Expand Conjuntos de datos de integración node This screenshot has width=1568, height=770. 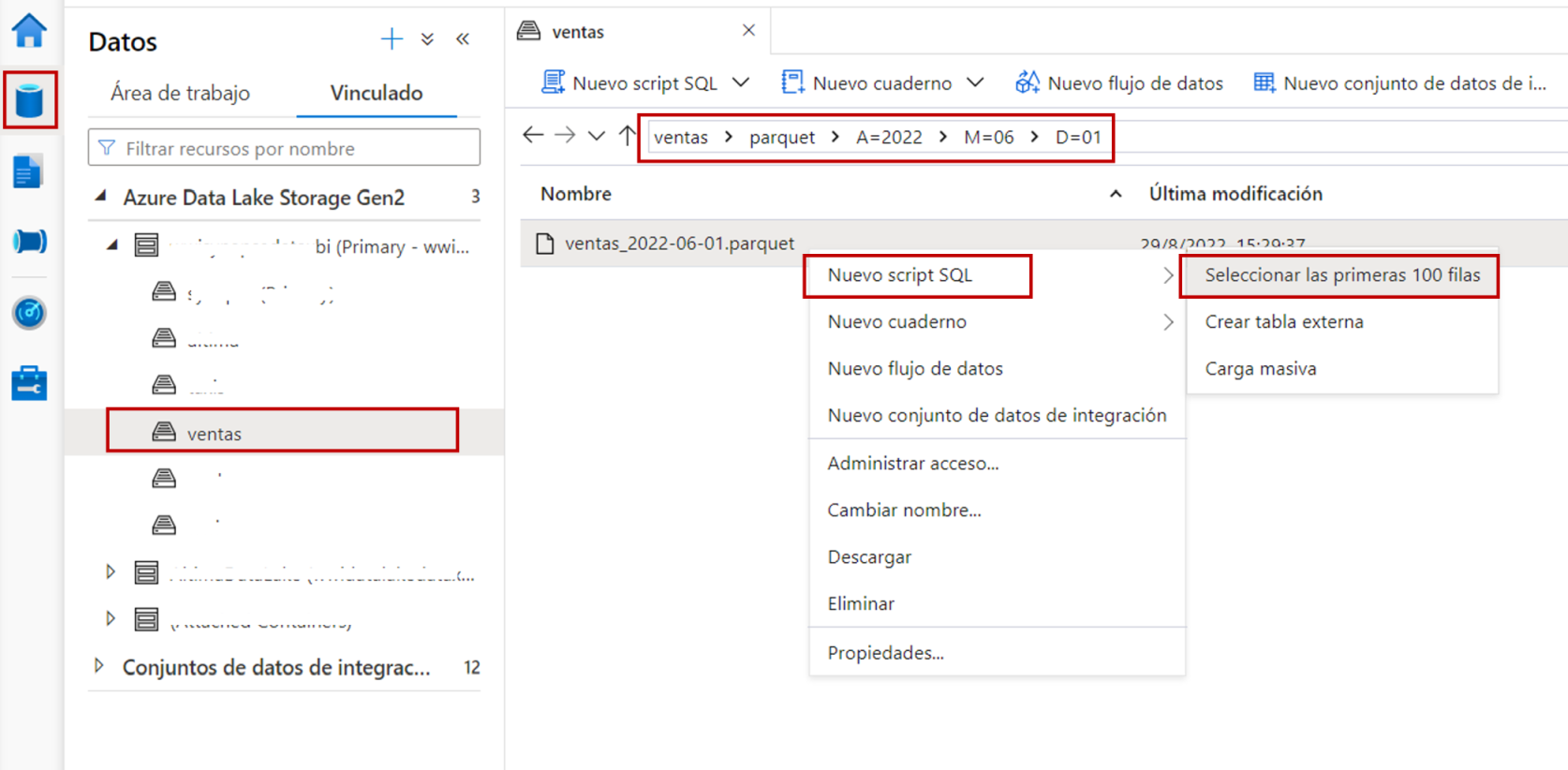(x=99, y=666)
